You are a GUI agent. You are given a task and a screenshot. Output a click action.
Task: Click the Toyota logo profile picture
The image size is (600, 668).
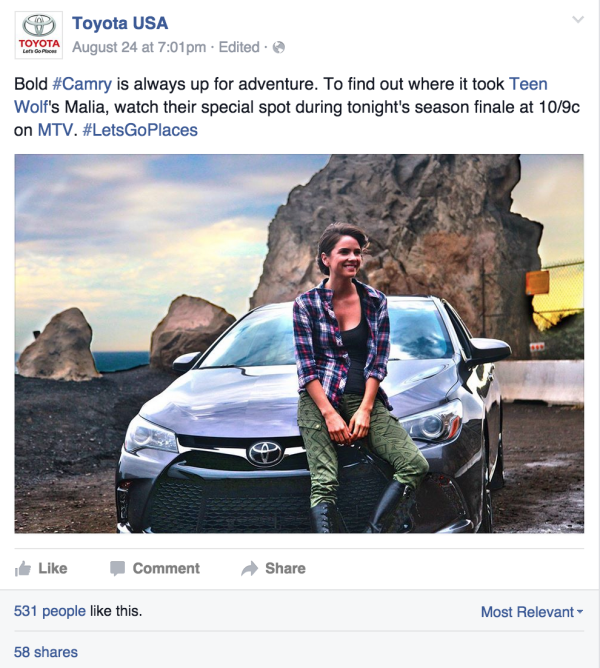pos(39,35)
